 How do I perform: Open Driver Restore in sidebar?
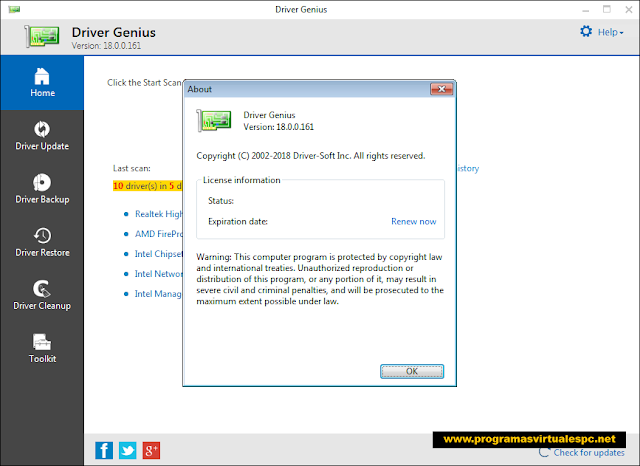click(x=42, y=242)
